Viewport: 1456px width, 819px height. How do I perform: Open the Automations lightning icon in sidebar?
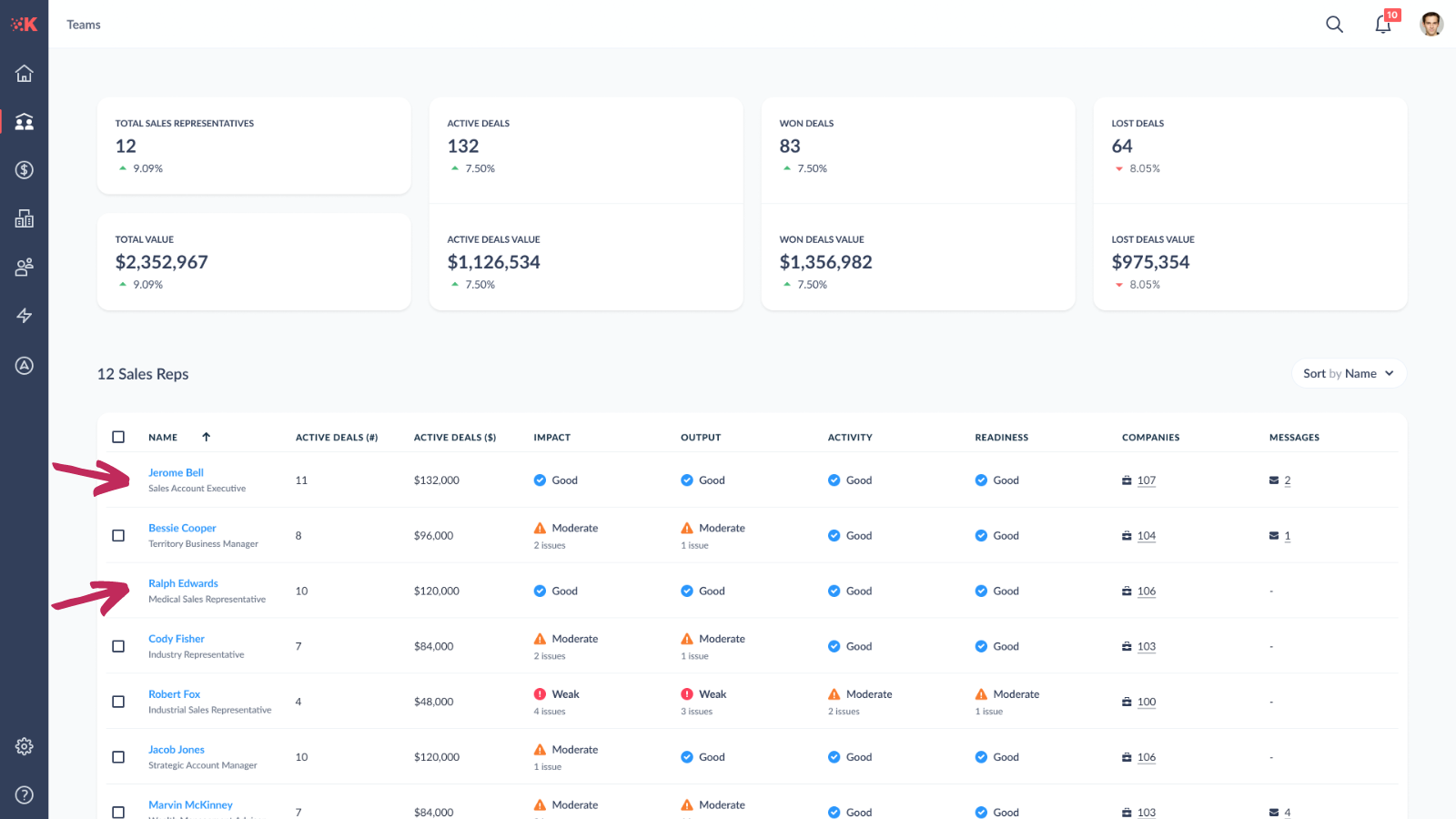click(x=24, y=316)
